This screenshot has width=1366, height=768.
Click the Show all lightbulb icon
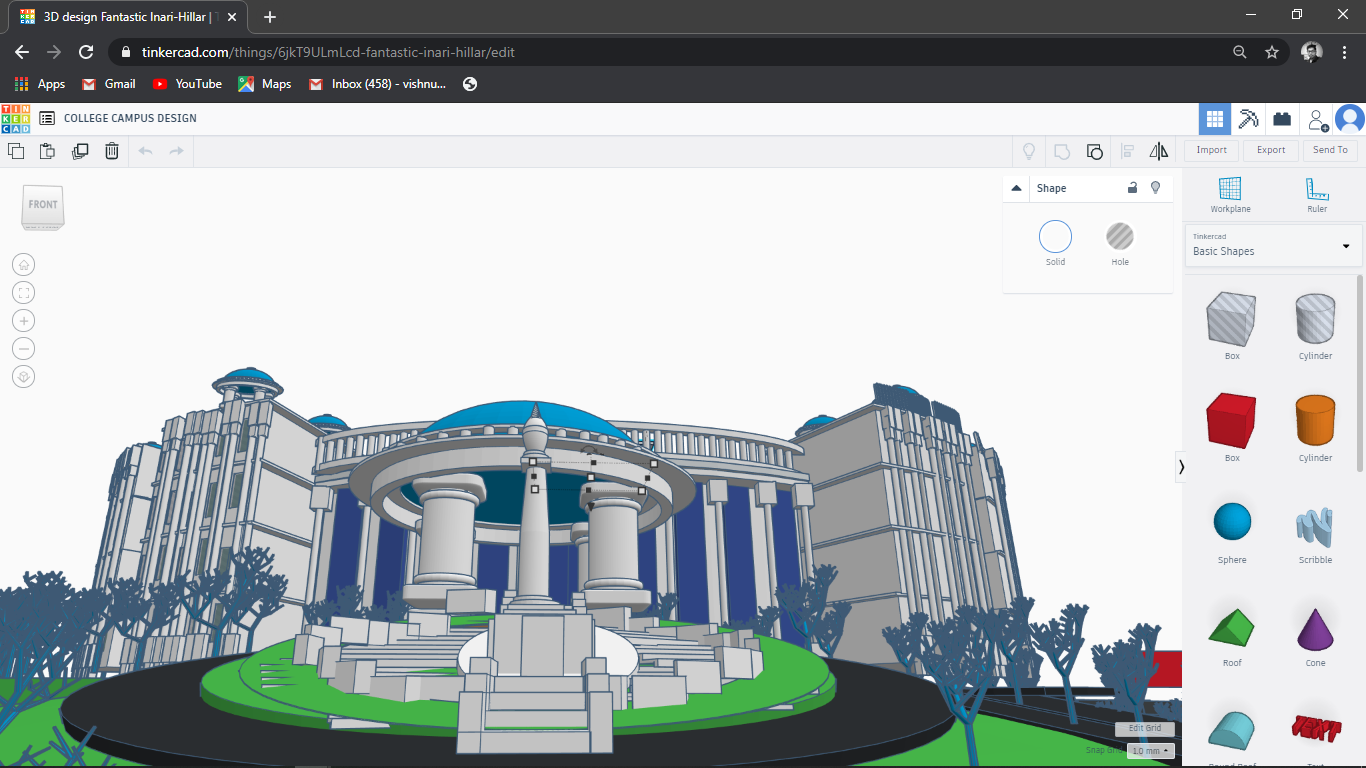[1028, 151]
